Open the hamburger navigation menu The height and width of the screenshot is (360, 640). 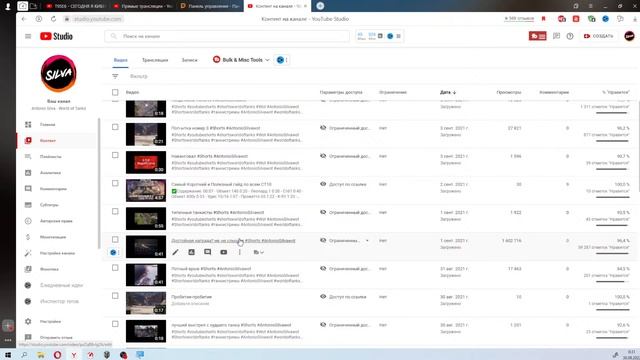pyautogui.click(x=28, y=36)
